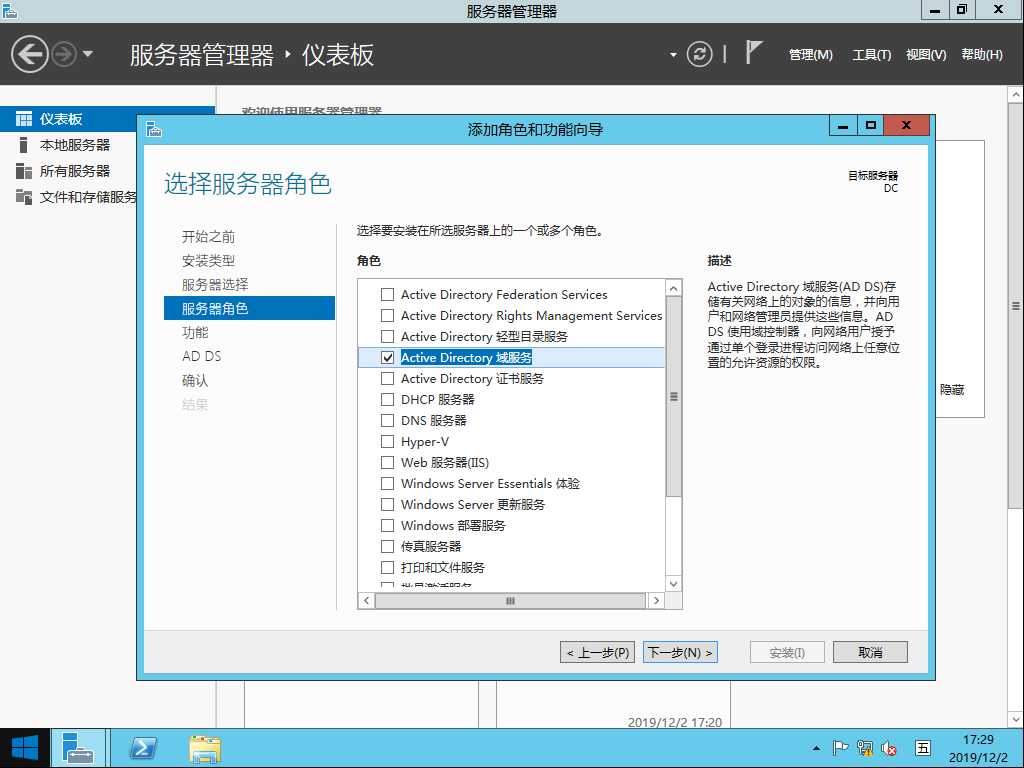This screenshot has height=768, width=1024.
Task: Check 打印和文件服务 role
Action: click(x=387, y=567)
